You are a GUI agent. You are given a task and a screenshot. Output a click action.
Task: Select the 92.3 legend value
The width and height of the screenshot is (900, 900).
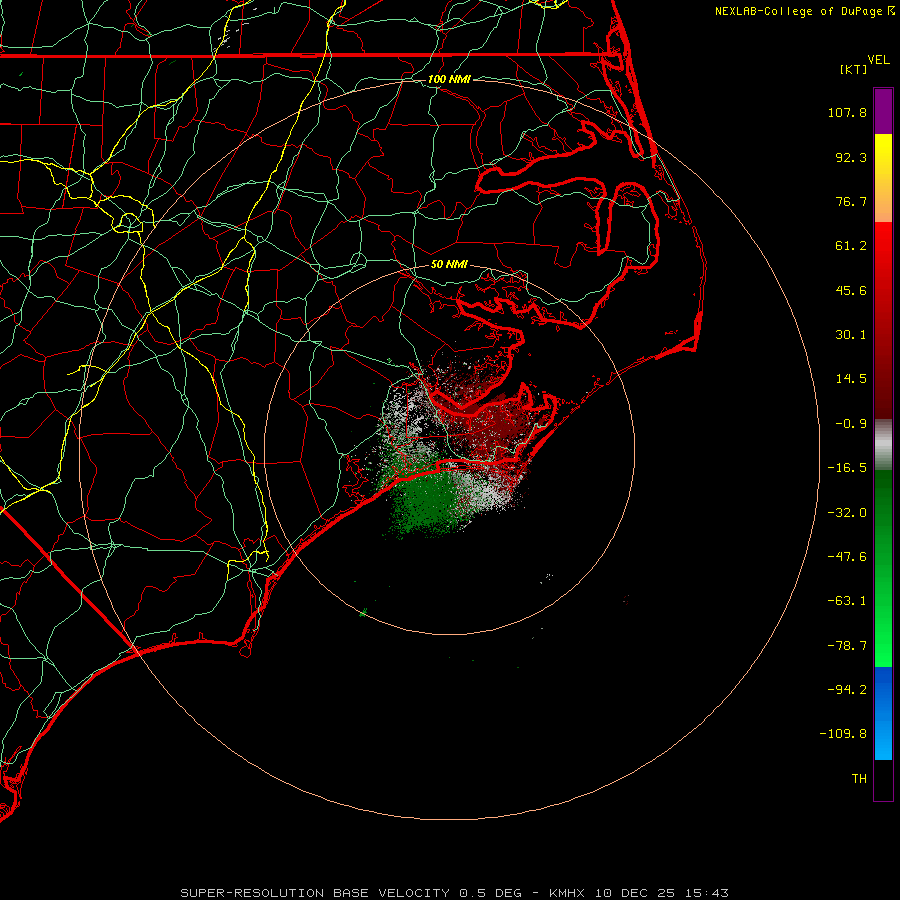click(x=851, y=157)
